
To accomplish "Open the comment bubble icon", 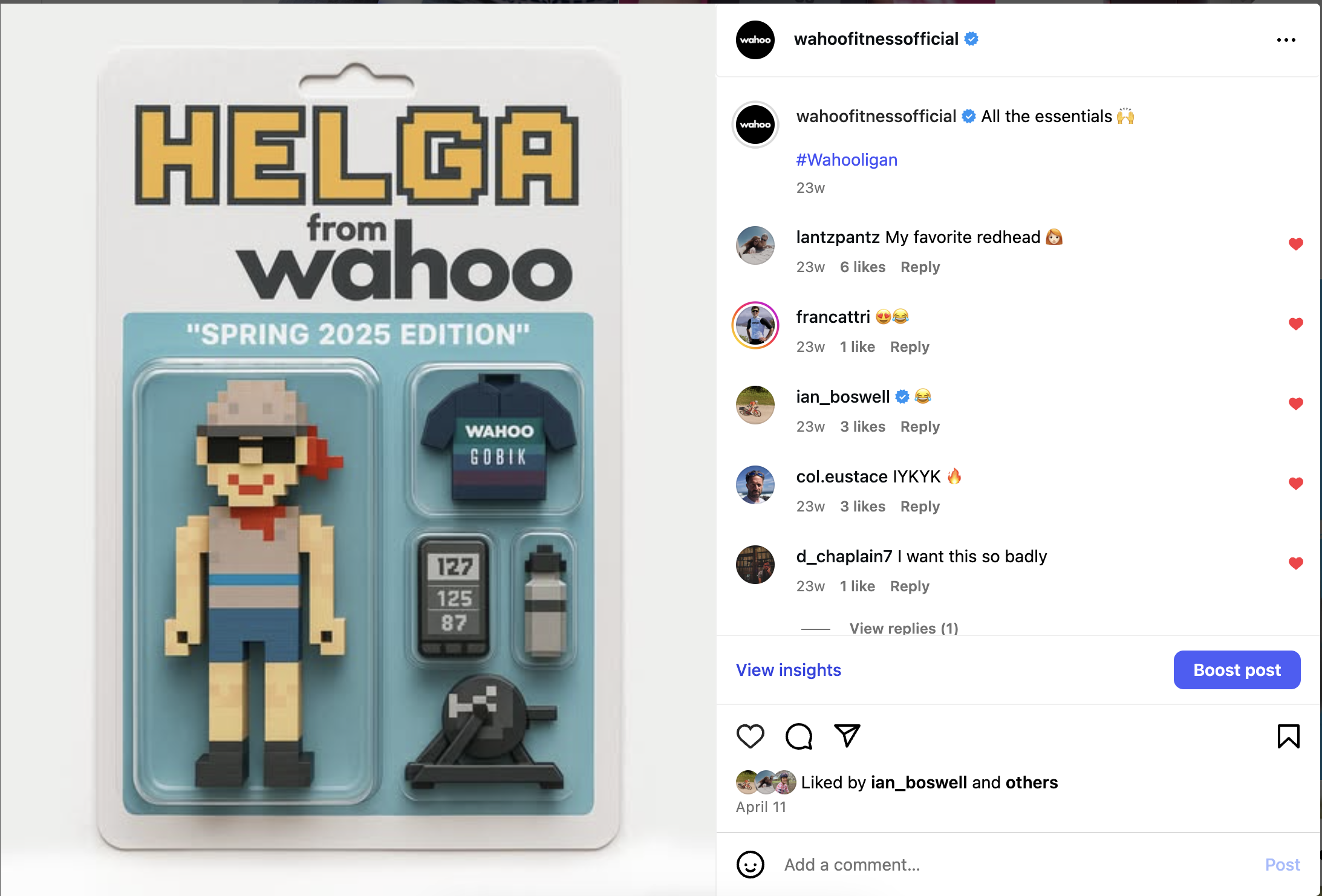I will tap(798, 736).
